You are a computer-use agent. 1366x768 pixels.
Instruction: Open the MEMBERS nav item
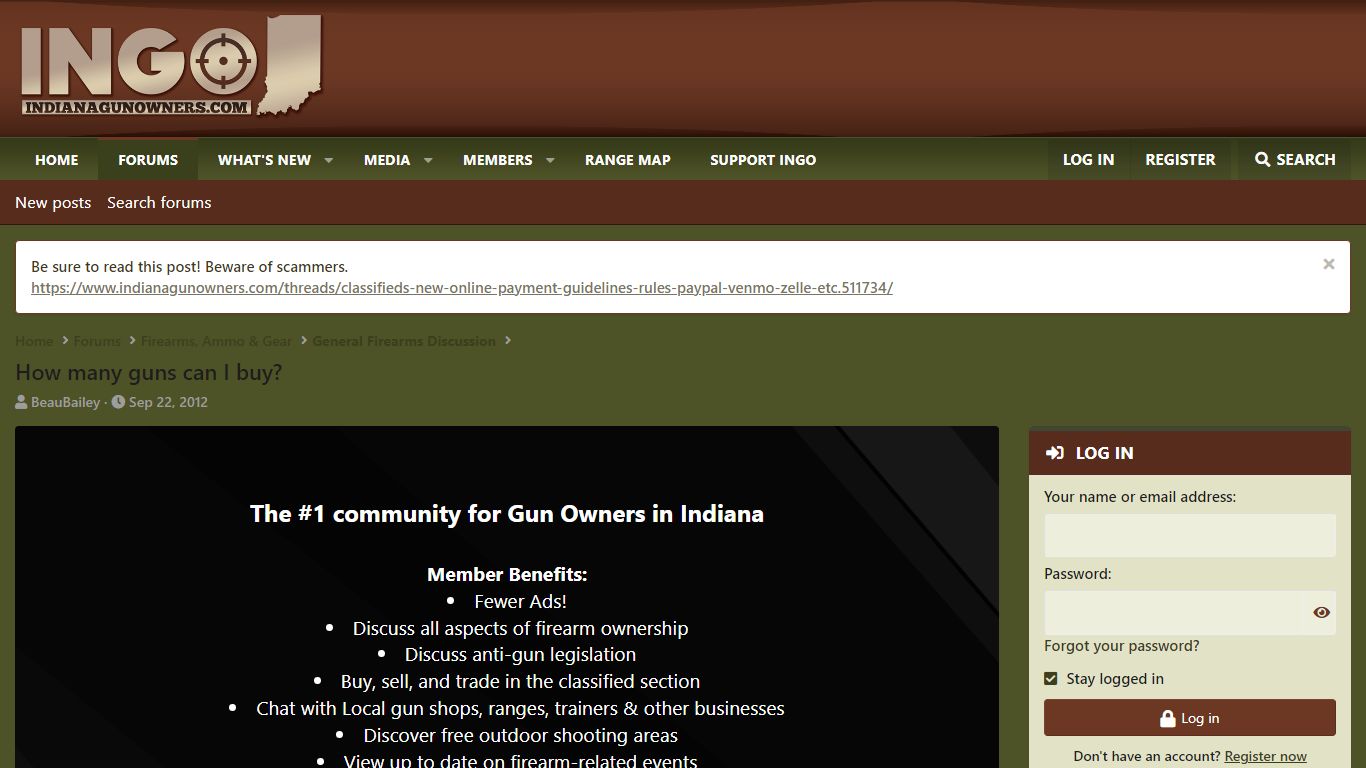click(x=497, y=160)
